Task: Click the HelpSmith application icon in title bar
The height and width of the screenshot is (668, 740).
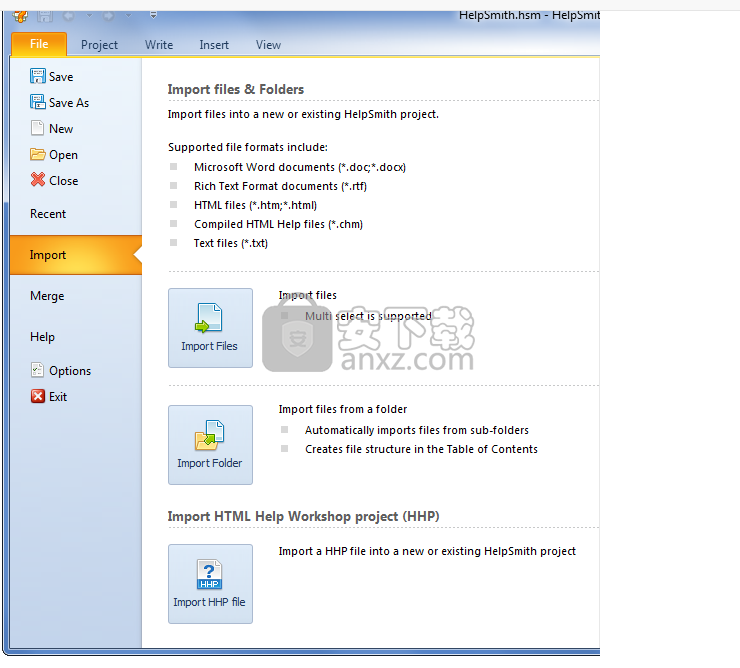Action: coord(20,17)
